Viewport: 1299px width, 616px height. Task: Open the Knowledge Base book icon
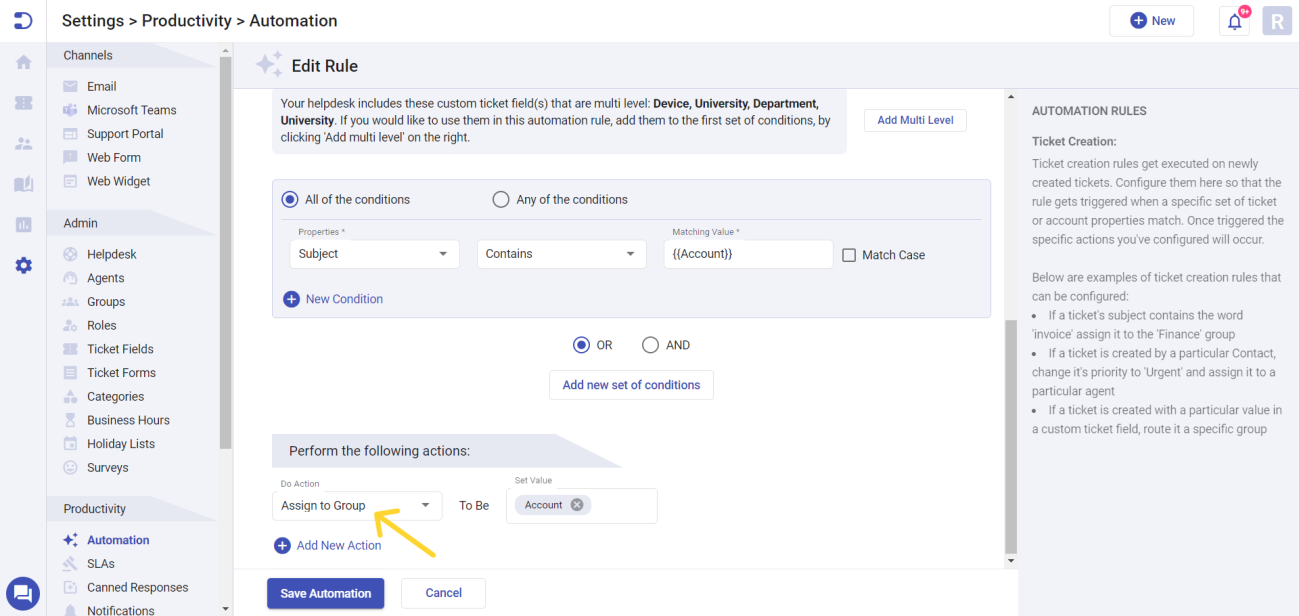click(22, 184)
